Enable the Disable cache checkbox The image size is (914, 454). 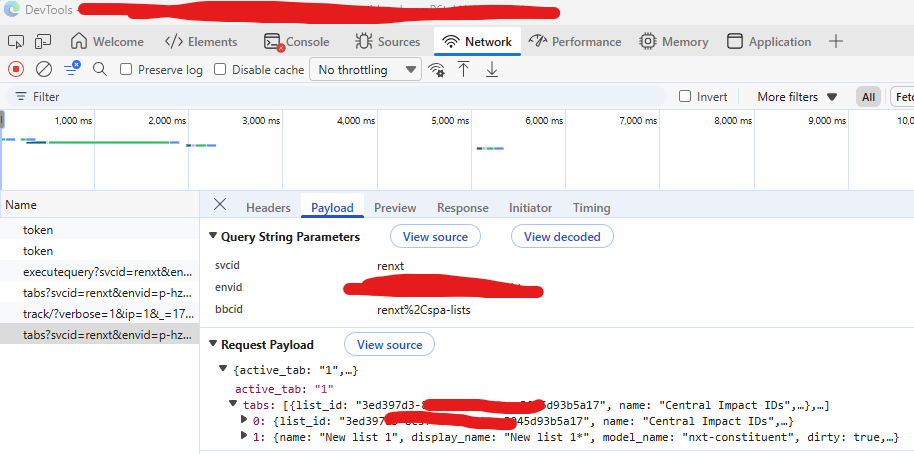point(220,70)
